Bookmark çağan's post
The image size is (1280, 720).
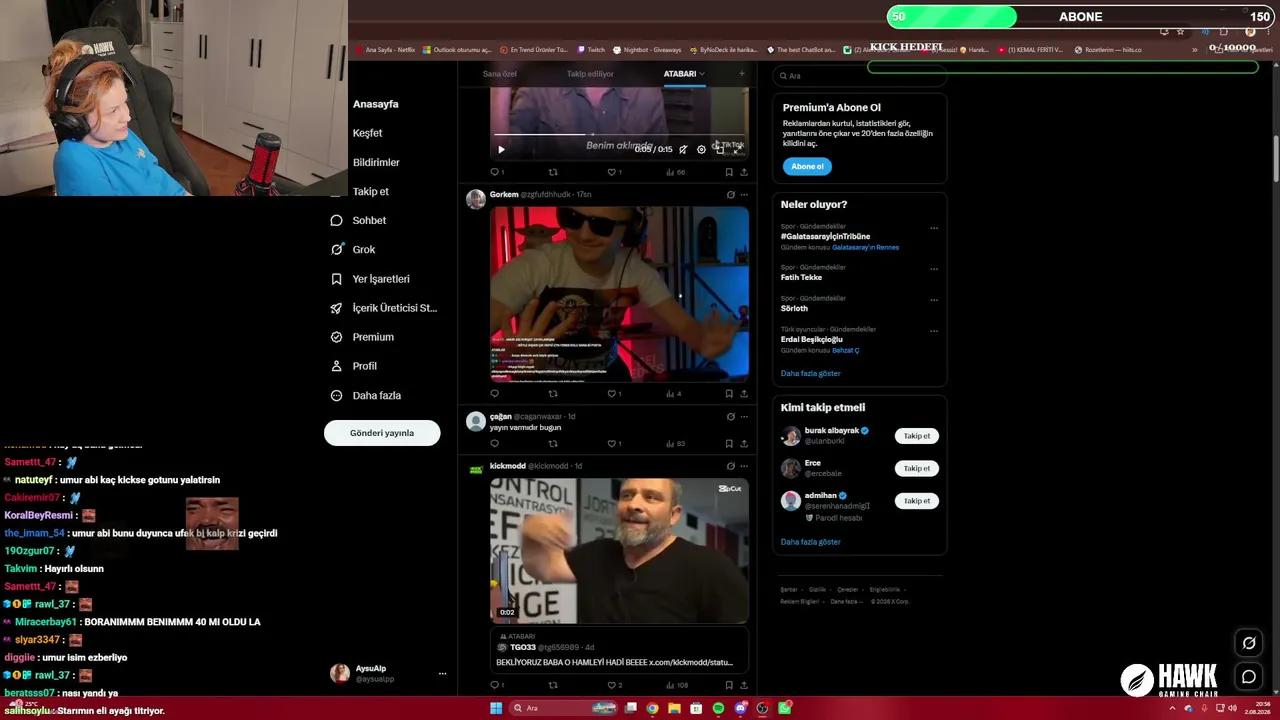(729, 444)
